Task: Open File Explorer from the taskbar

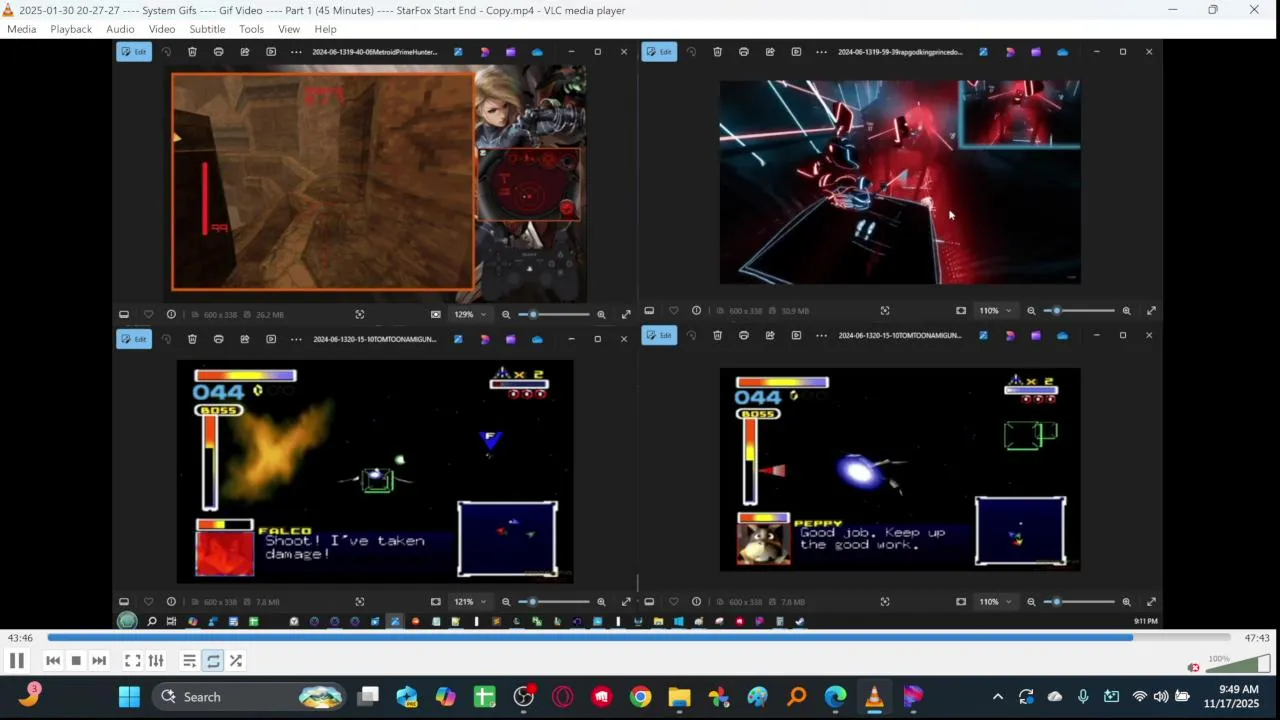Action: pos(680,697)
